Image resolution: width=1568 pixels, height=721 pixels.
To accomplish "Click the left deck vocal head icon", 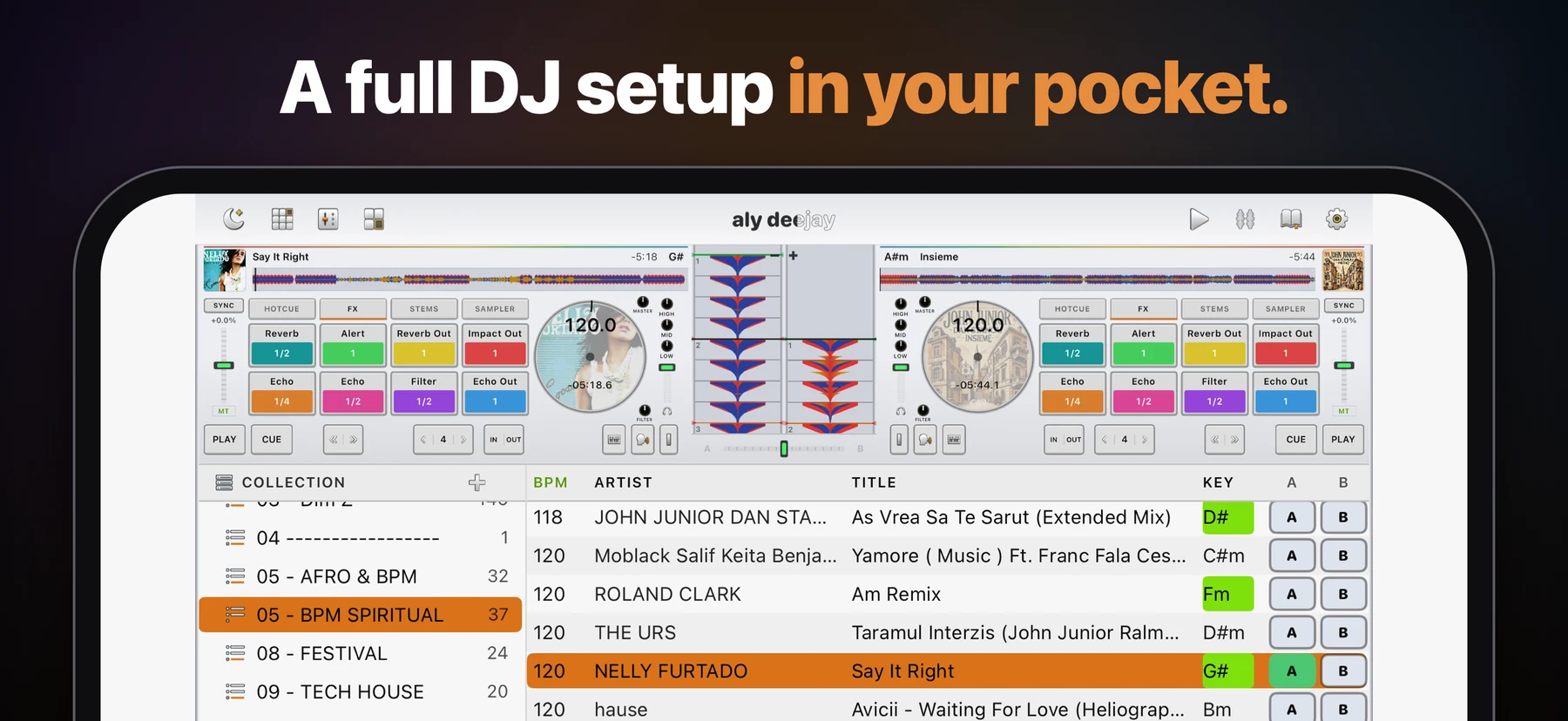I will (643, 440).
